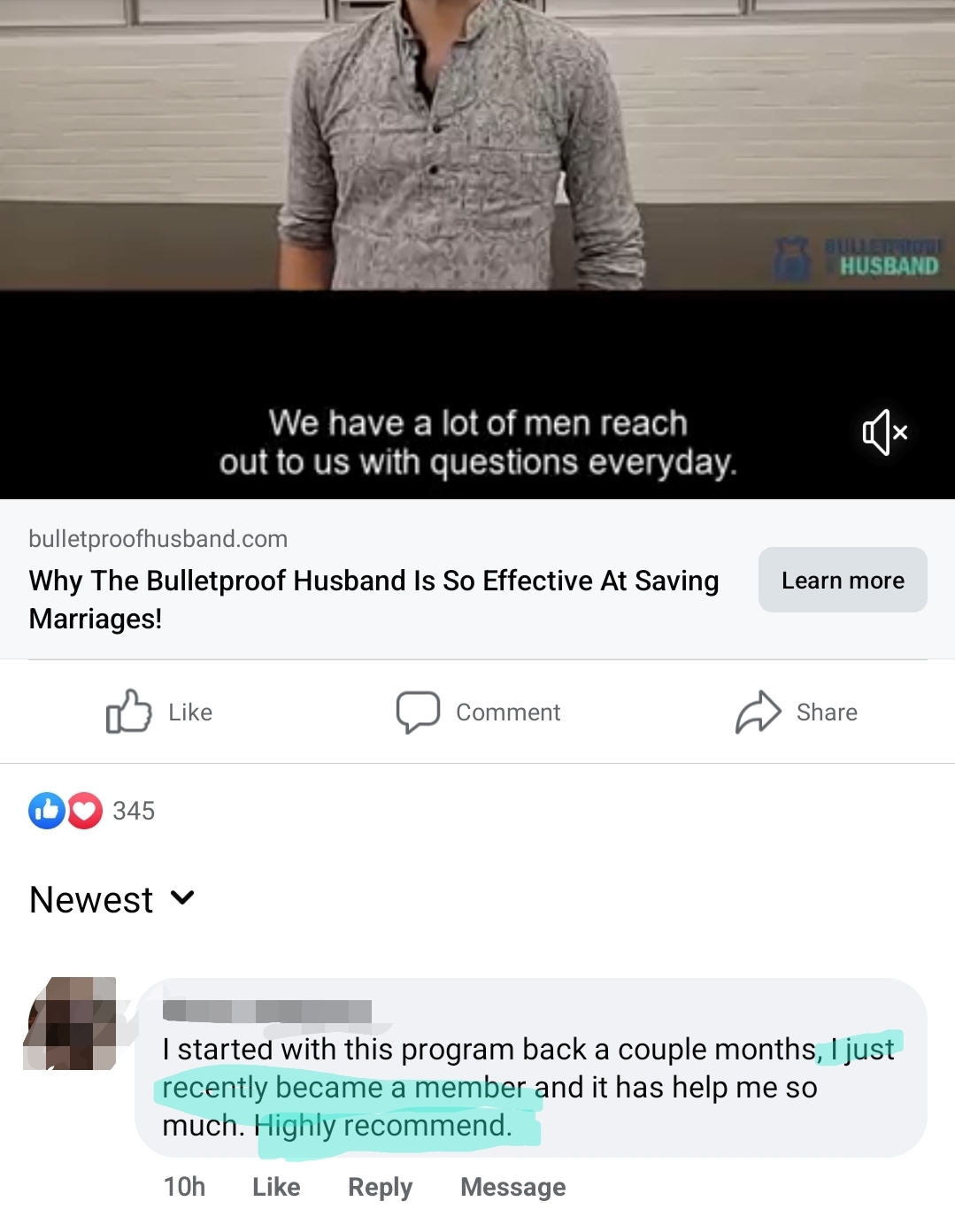Unmute the video with the speaker icon
The height and width of the screenshot is (1232, 955).
pyautogui.click(x=885, y=432)
